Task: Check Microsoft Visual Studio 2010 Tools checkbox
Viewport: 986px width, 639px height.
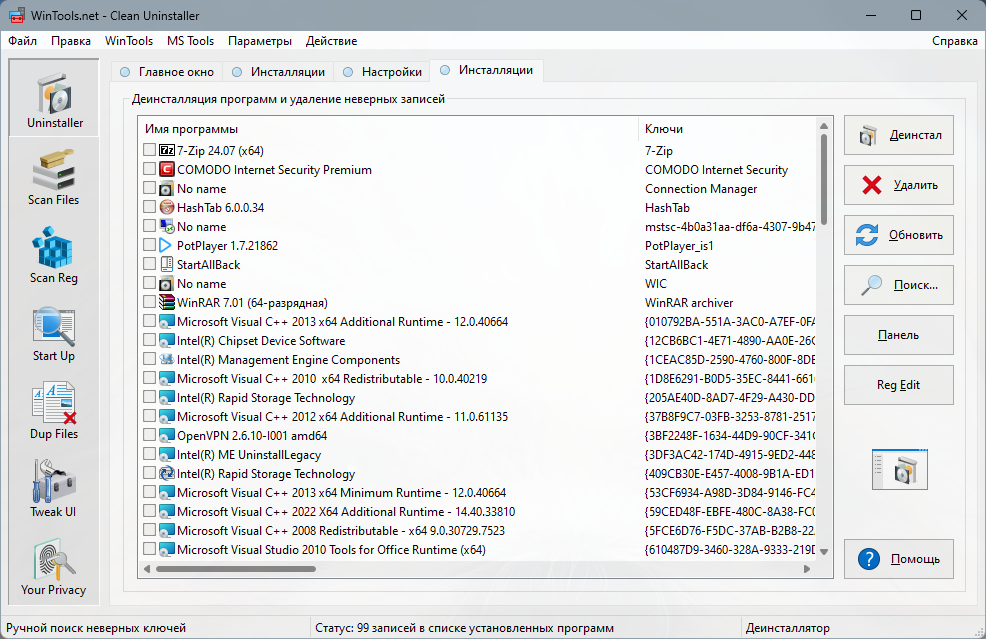Action: click(149, 548)
